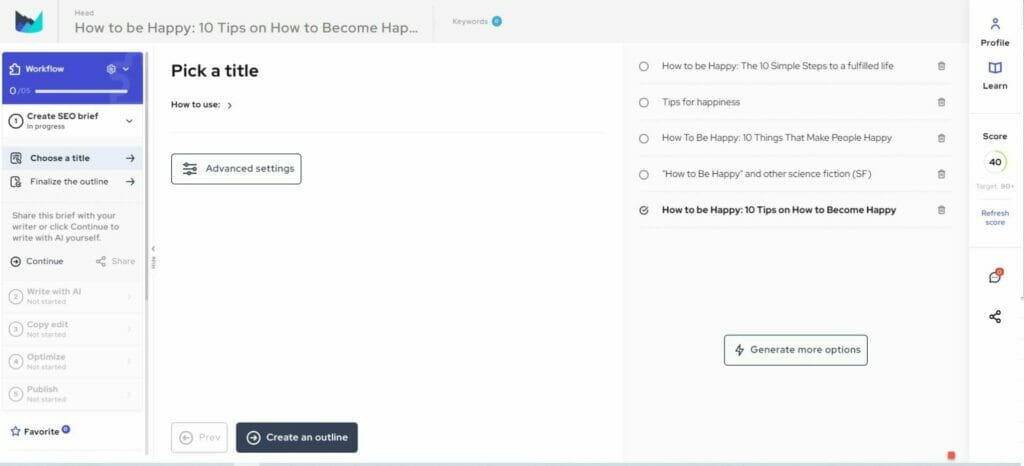Click the Keywords count badge
Image resolution: width=1024 pixels, height=466 pixels.
(x=497, y=22)
